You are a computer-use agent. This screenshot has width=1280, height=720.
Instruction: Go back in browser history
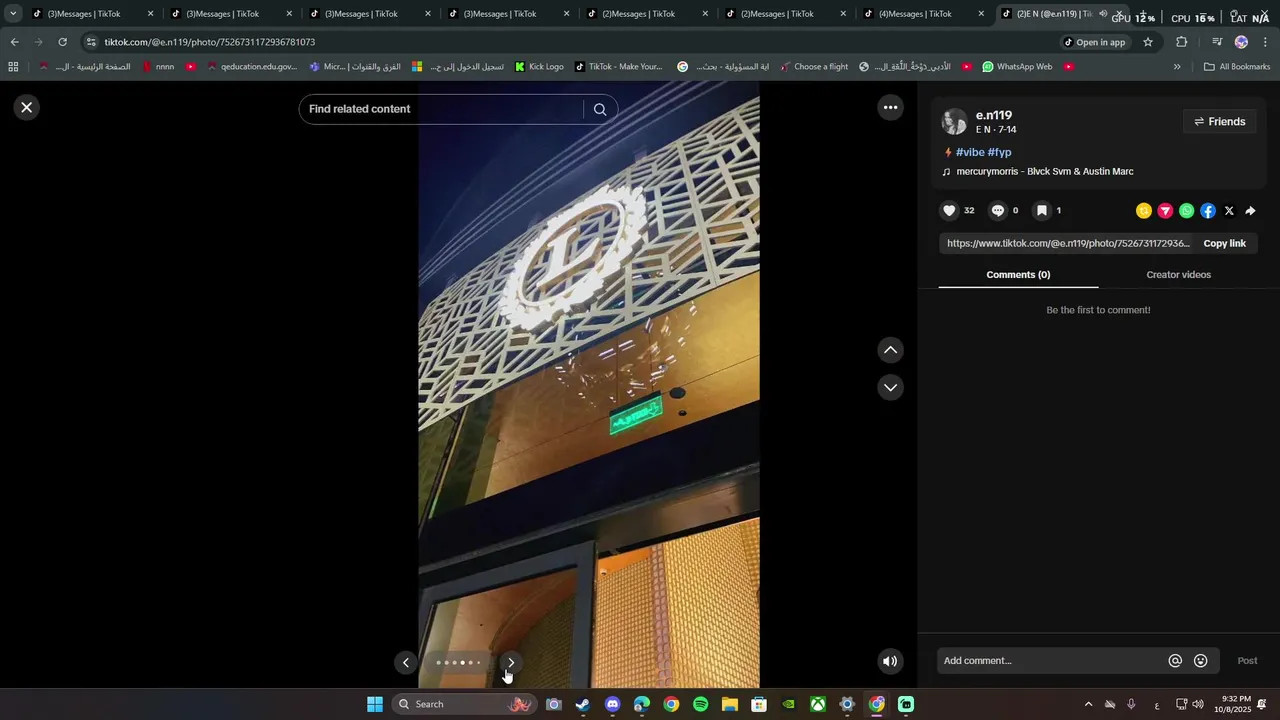point(15,42)
